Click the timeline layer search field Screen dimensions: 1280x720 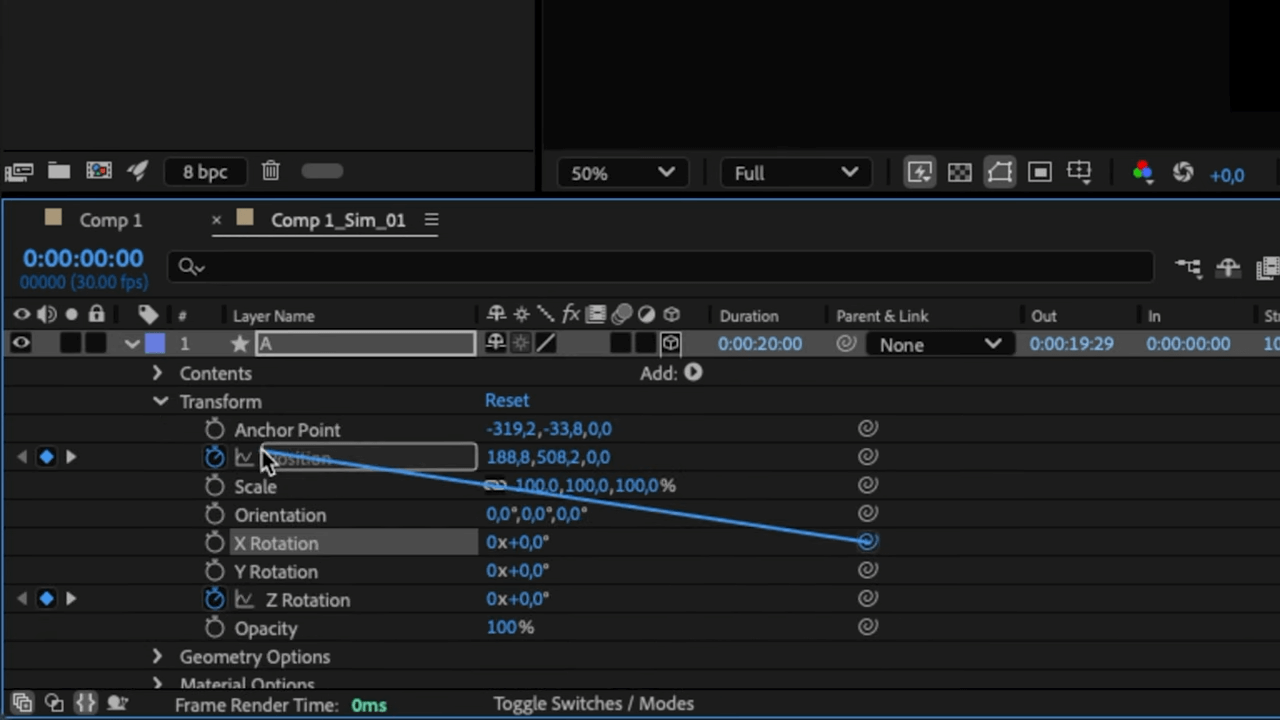click(x=660, y=267)
